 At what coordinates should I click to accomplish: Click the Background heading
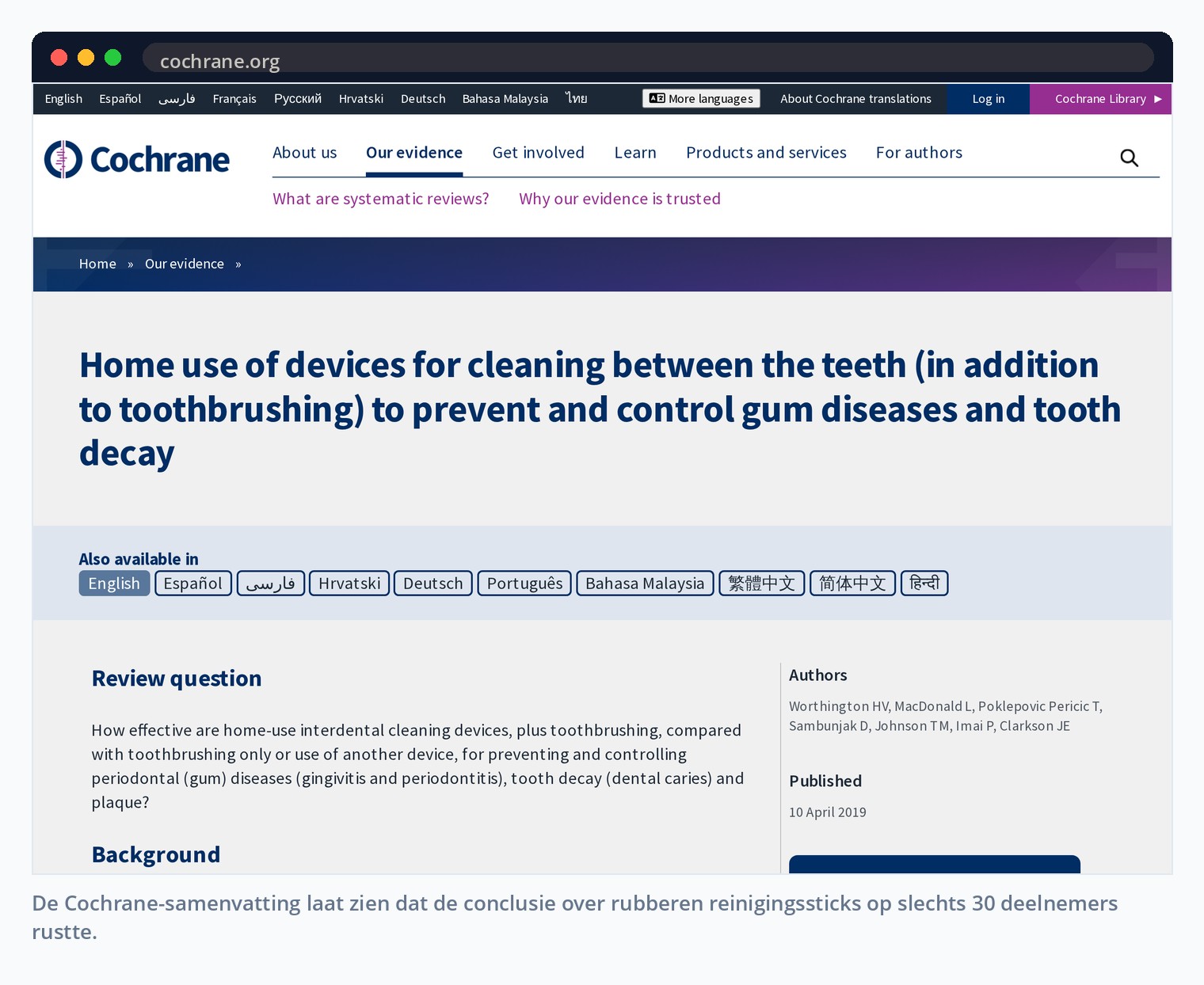coord(156,855)
